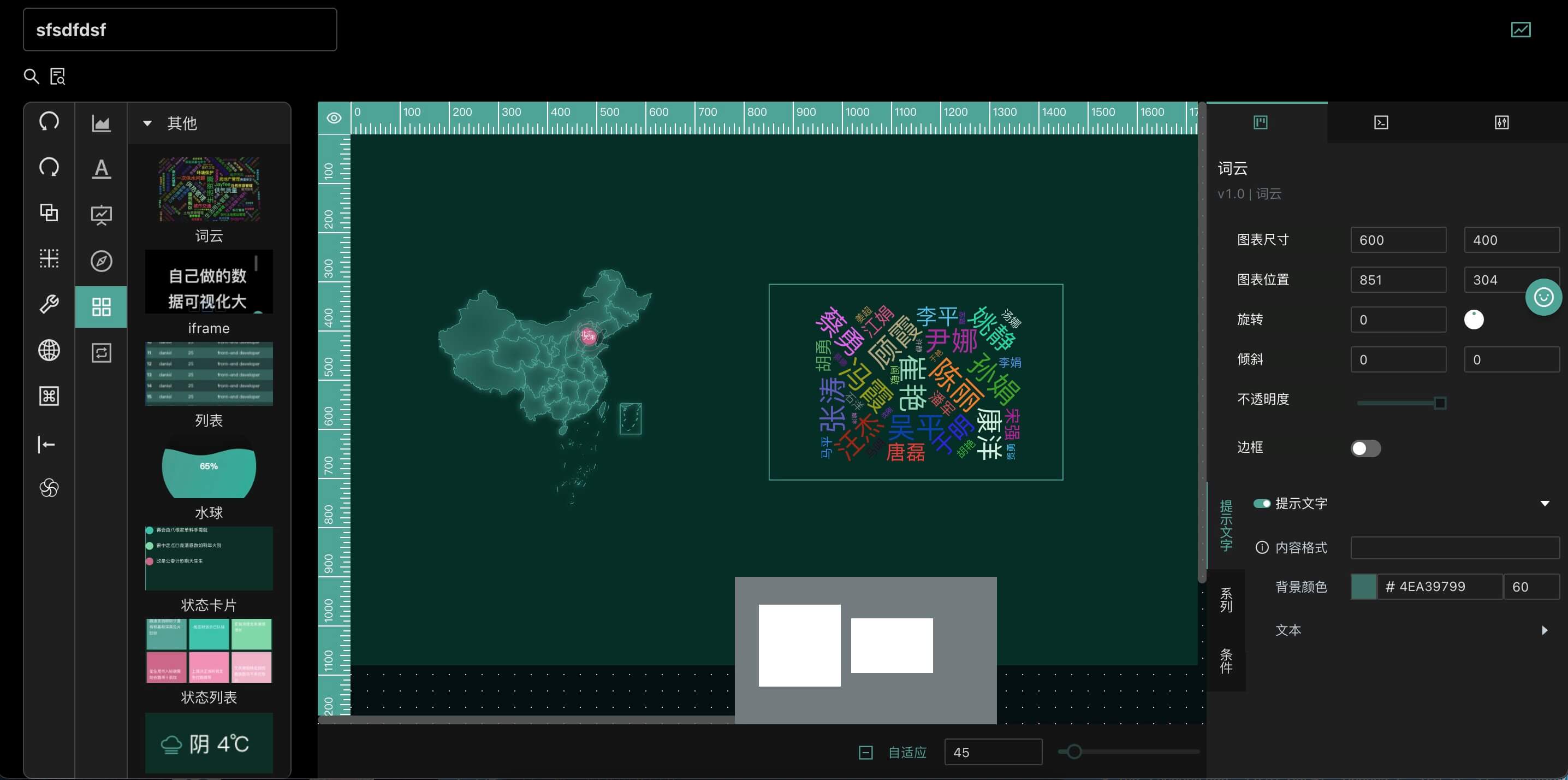Click the wrench tool icon
The image size is (1568, 780).
[49, 304]
